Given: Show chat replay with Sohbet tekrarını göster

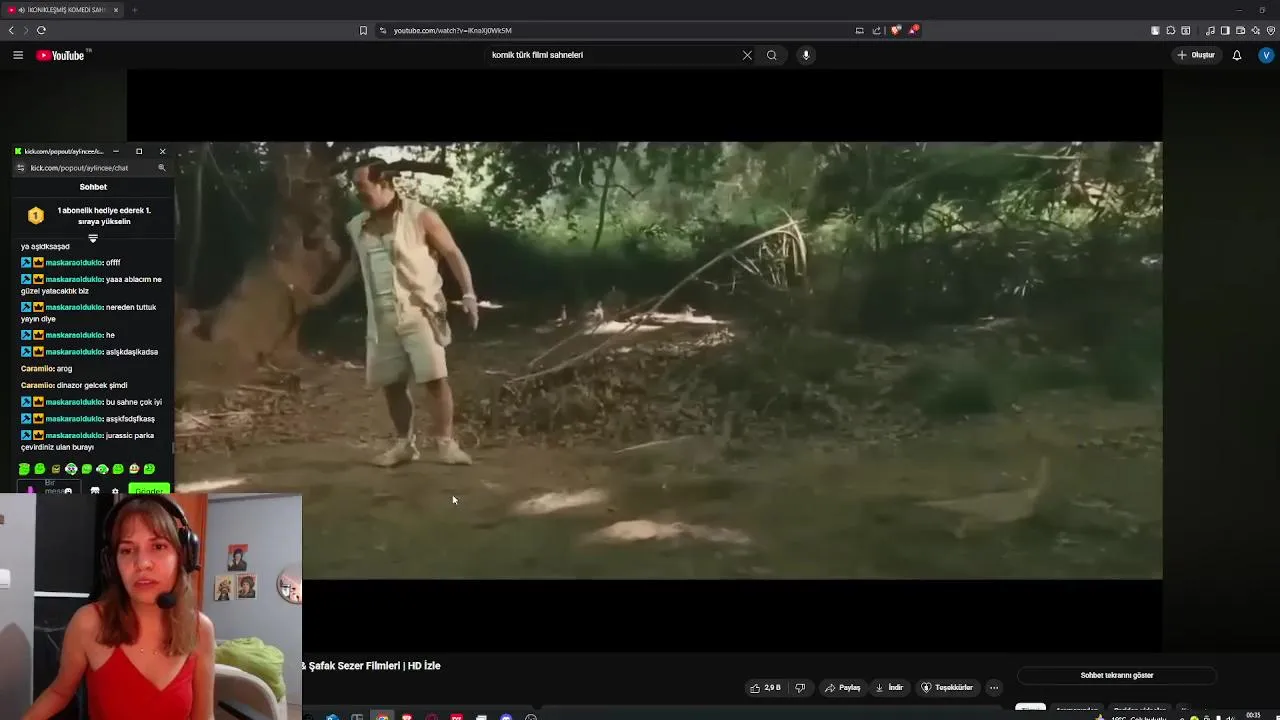Looking at the screenshot, I should pyautogui.click(x=1117, y=675).
